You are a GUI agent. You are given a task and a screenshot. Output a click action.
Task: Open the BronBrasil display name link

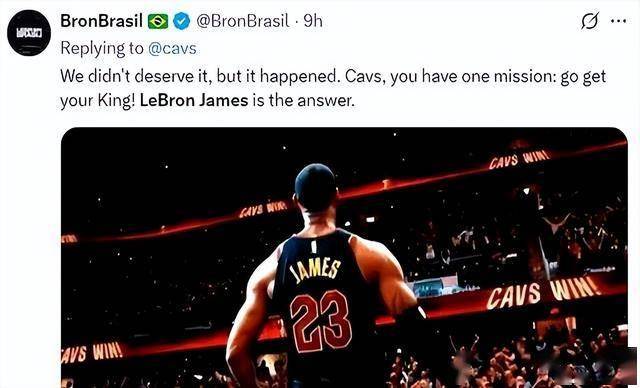[102, 21]
